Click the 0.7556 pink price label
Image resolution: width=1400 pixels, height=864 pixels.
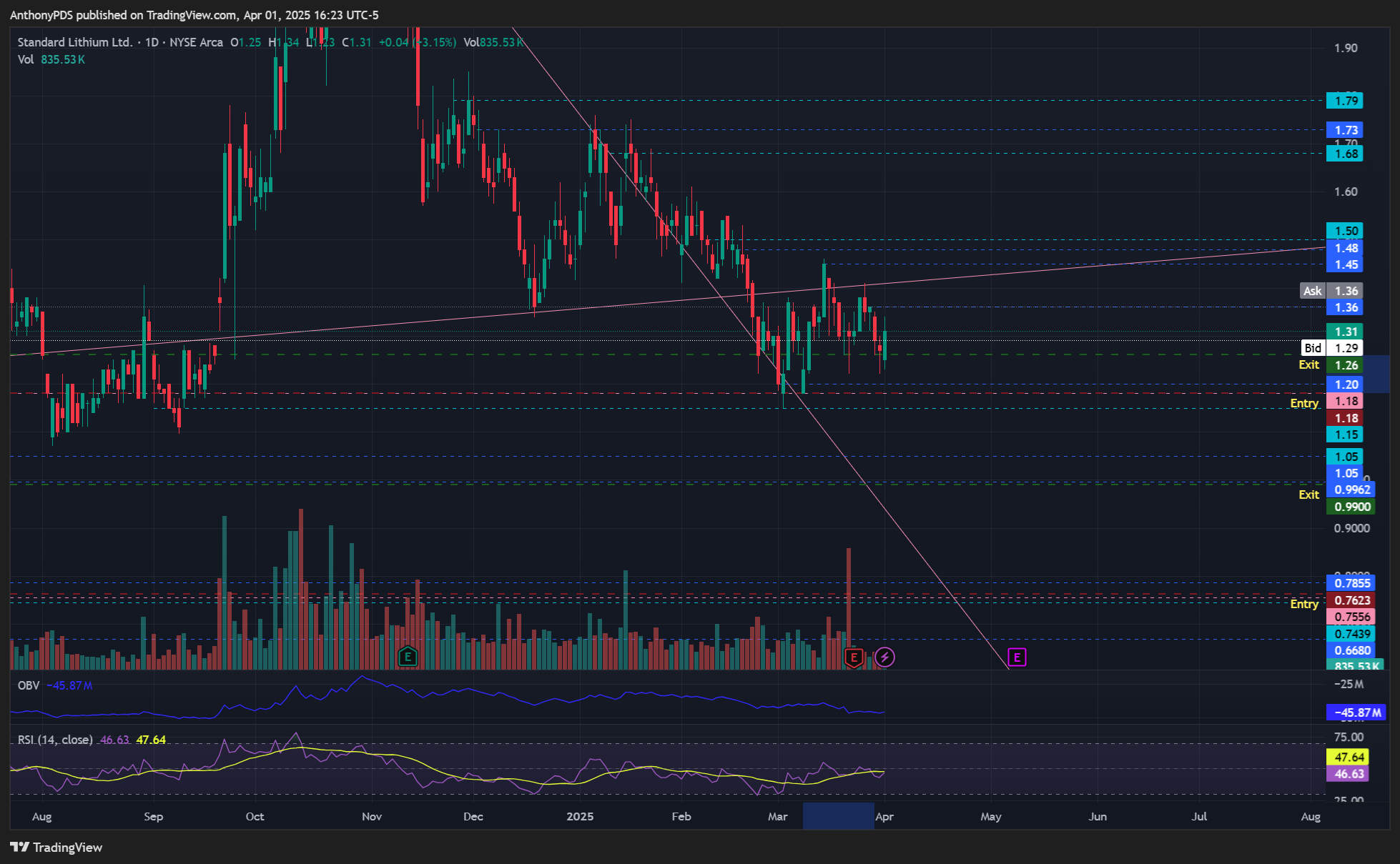pos(1351,617)
